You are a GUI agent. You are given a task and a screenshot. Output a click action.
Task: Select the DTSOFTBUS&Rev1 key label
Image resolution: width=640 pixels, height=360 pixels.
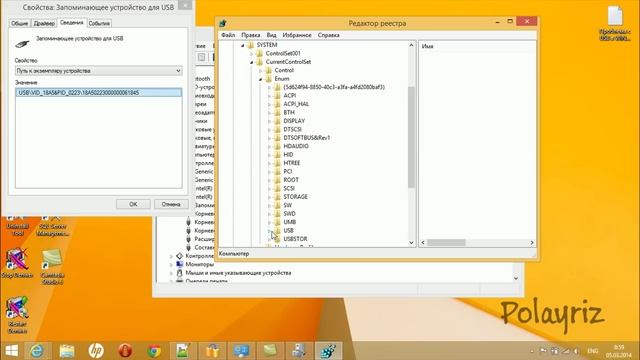tap(307, 138)
